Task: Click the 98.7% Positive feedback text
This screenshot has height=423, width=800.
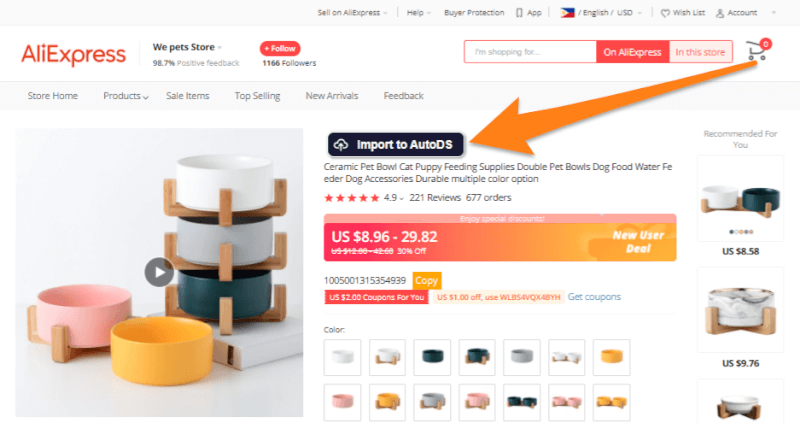Action: (x=196, y=63)
